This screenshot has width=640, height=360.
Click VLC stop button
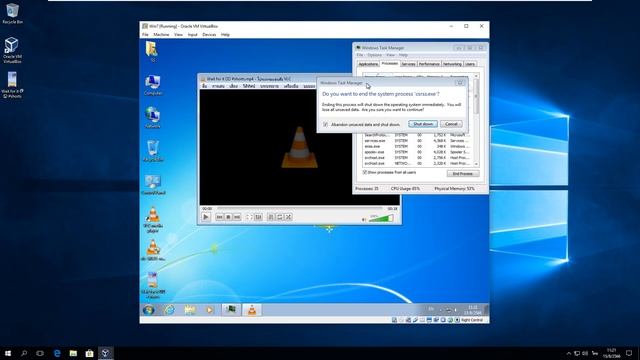coord(228,217)
